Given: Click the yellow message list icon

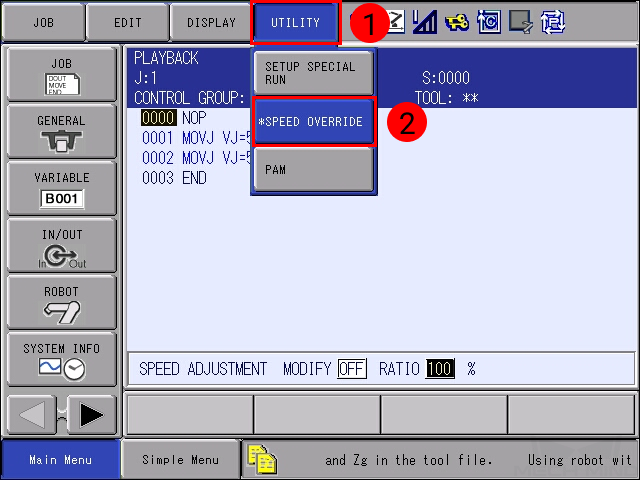Looking at the screenshot, I should [x=262, y=459].
